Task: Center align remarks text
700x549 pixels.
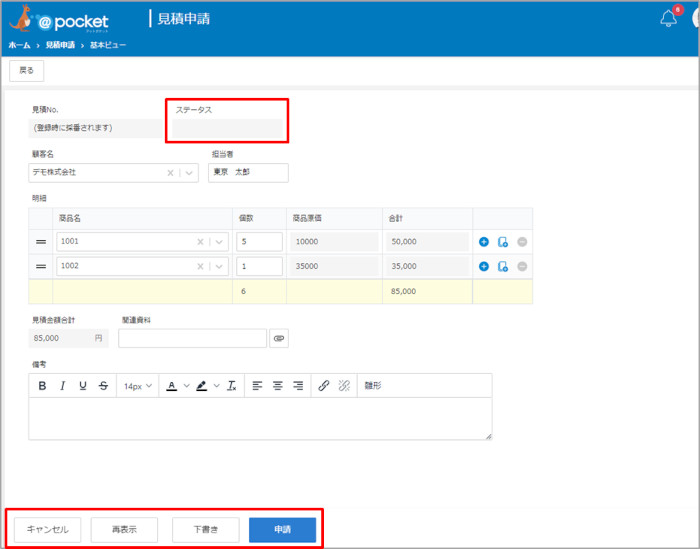Action: [278, 386]
